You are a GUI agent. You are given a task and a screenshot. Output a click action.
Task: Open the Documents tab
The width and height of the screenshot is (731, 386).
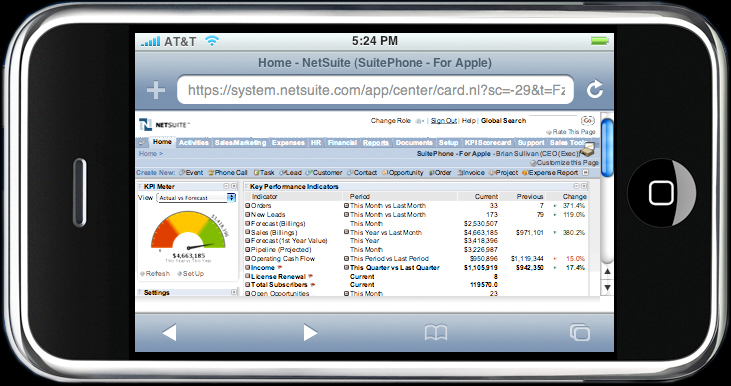tap(414, 143)
